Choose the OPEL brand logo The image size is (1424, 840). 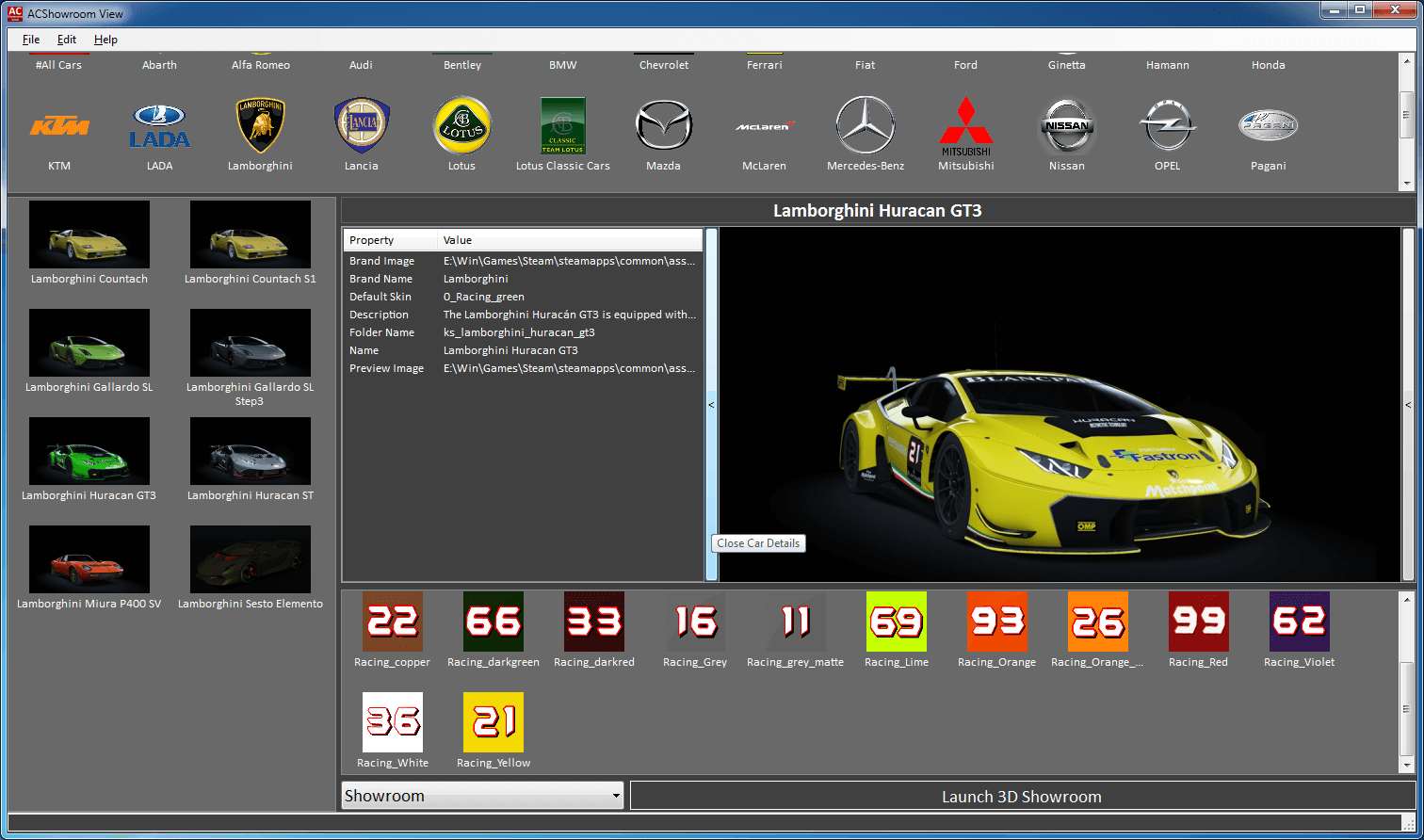[x=1168, y=126]
